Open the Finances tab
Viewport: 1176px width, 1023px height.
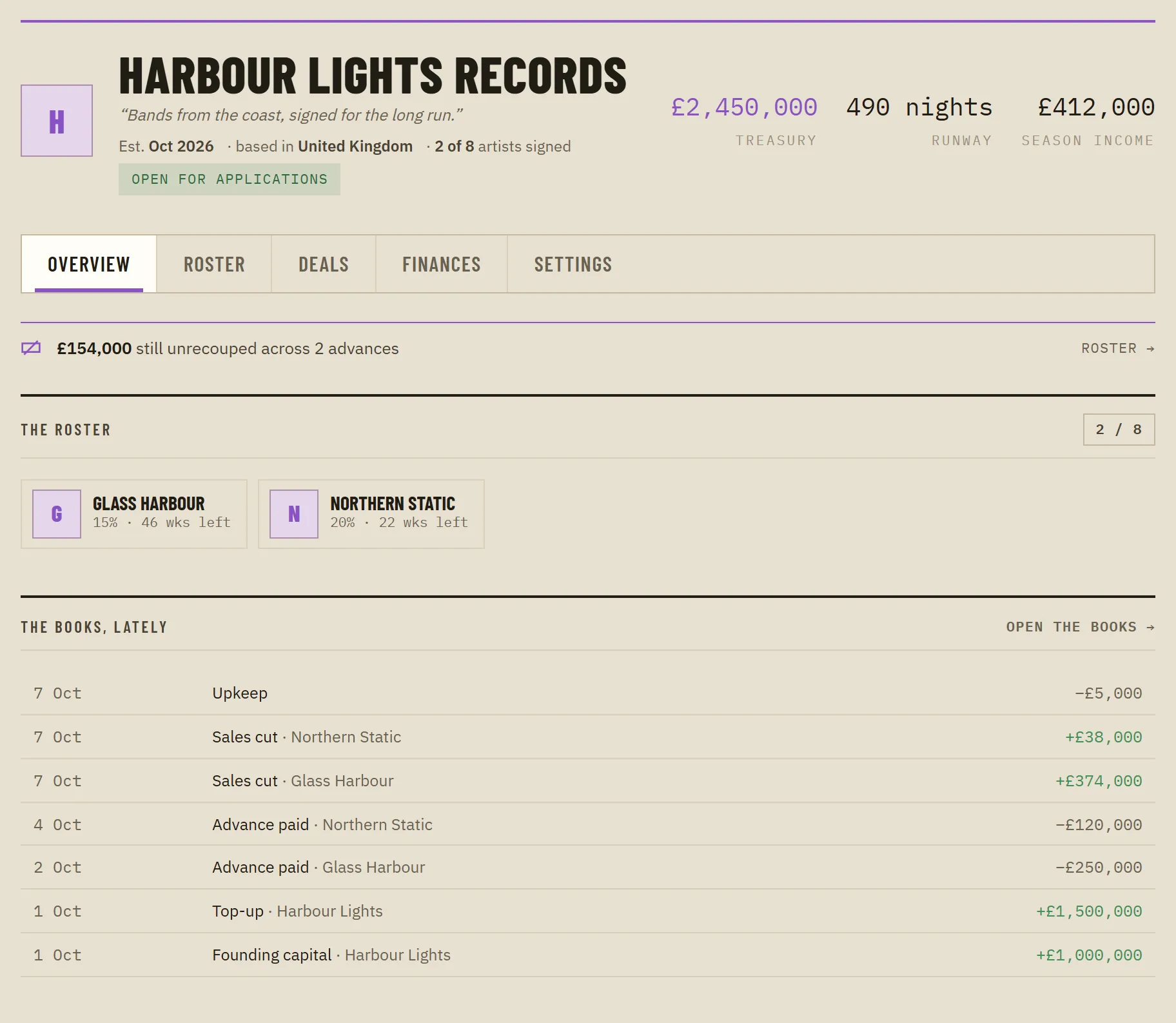(x=442, y=264)
